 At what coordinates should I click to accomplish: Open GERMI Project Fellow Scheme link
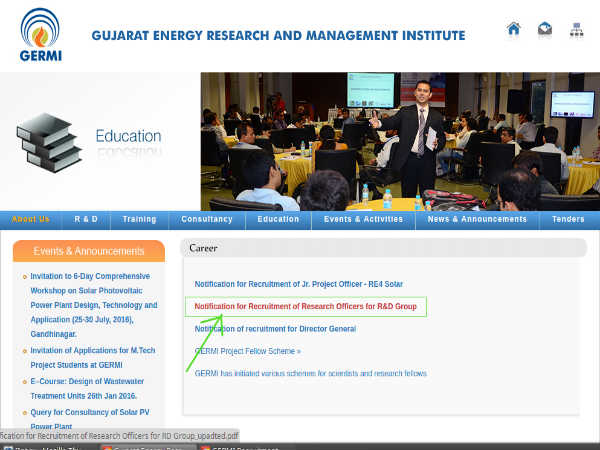click(x=248, y=351)
